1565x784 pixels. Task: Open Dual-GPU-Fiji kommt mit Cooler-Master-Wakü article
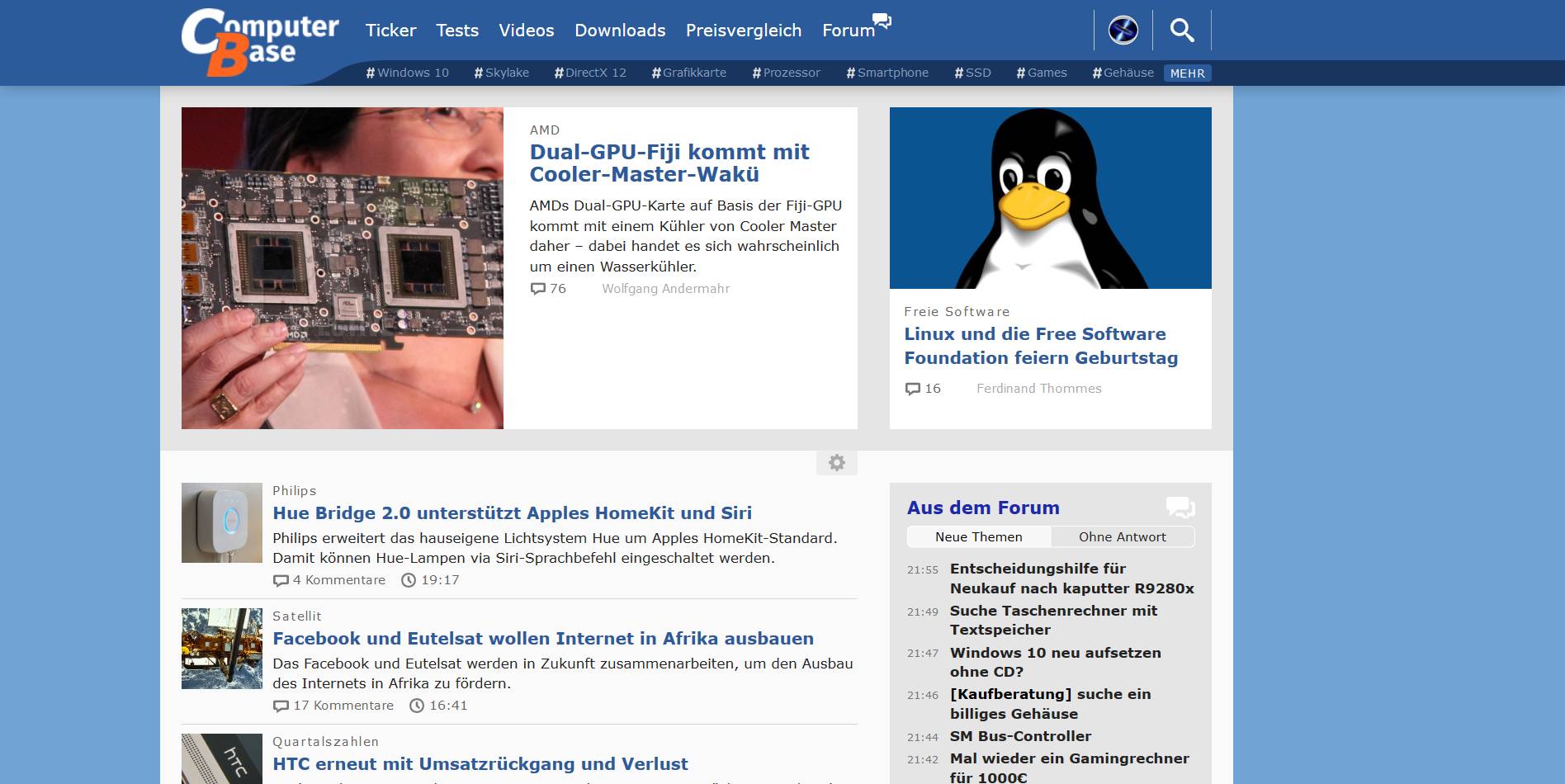pyautogui.click(x=669, y=163)
